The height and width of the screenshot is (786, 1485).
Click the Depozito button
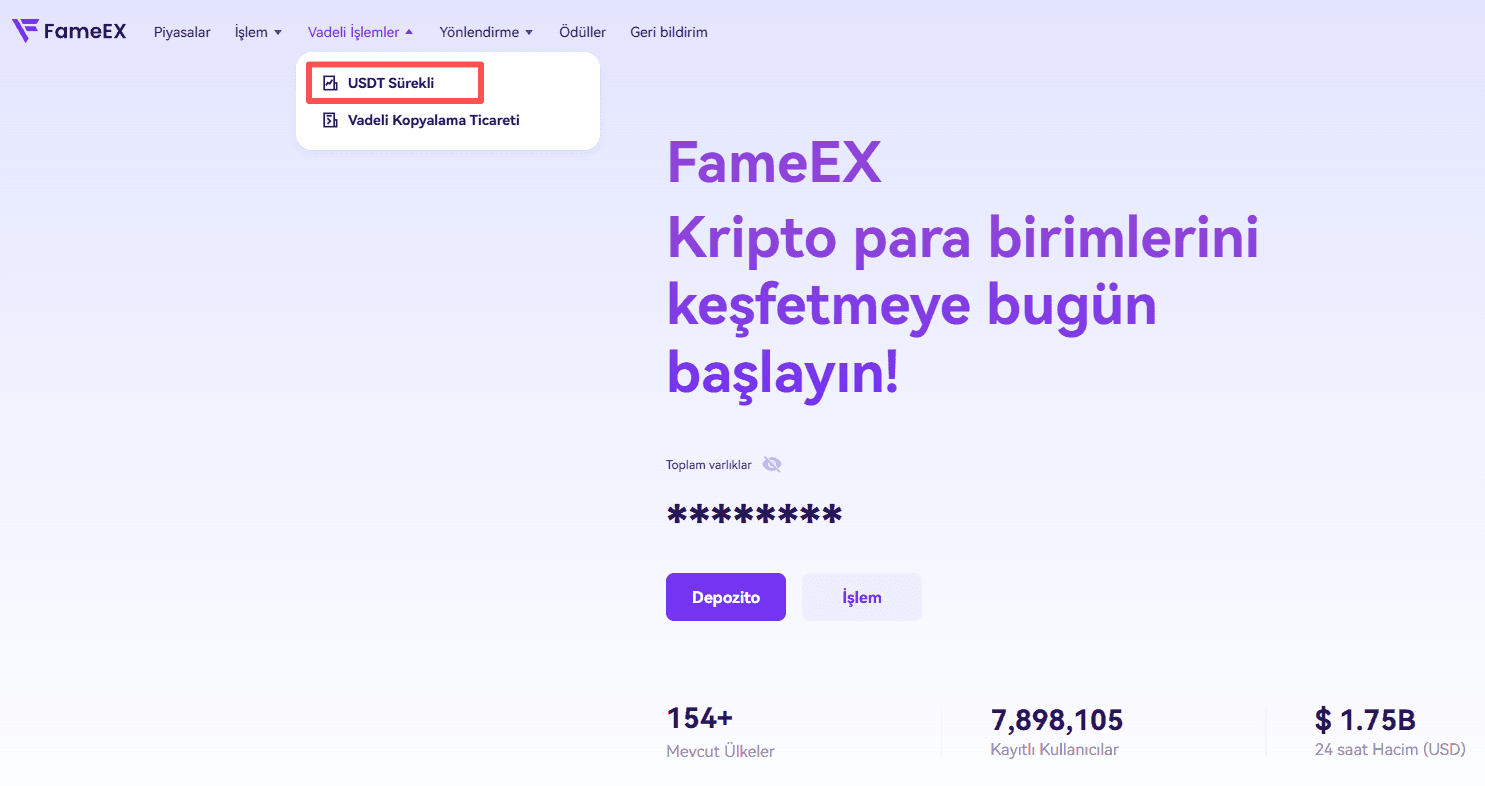click(x=726, y=597)
